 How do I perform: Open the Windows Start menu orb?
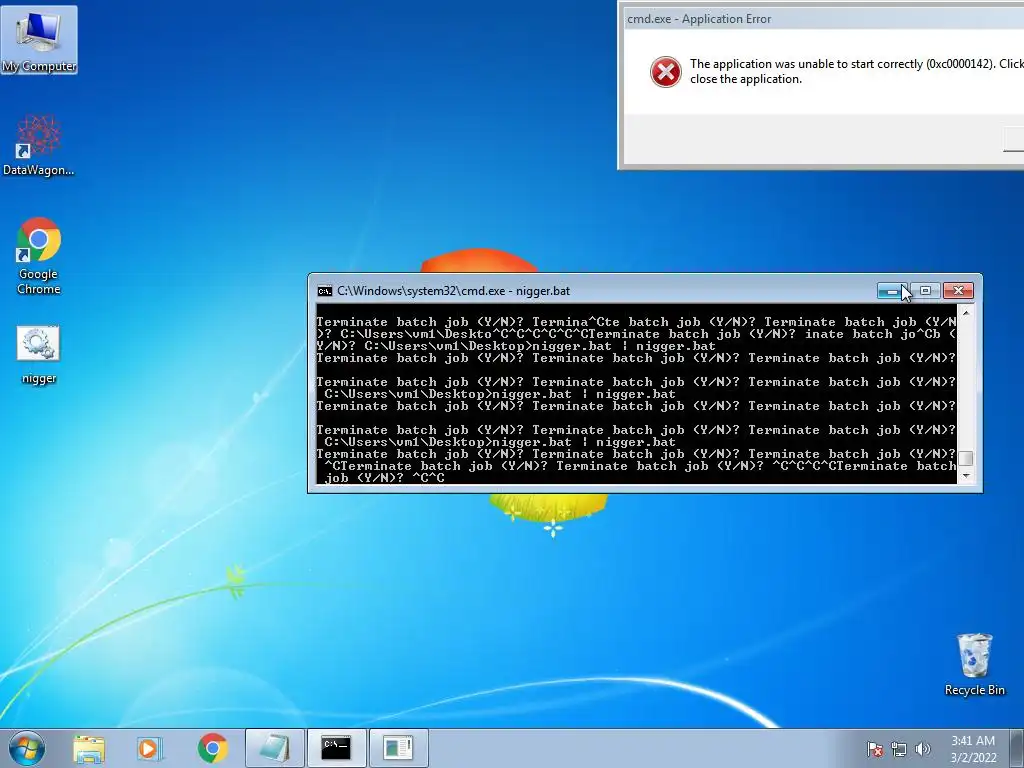point(27,748)
